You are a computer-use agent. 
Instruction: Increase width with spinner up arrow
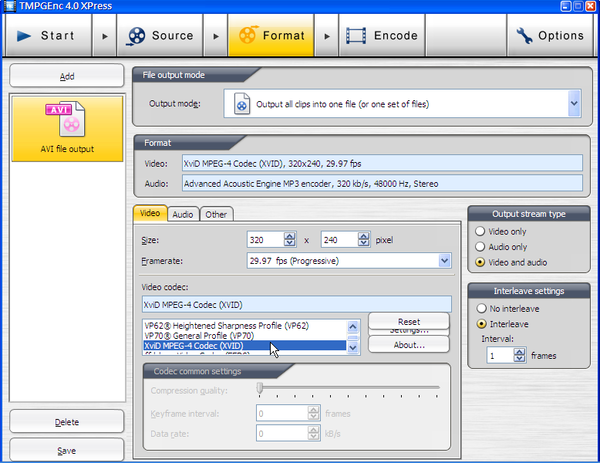tap(290, 236)
